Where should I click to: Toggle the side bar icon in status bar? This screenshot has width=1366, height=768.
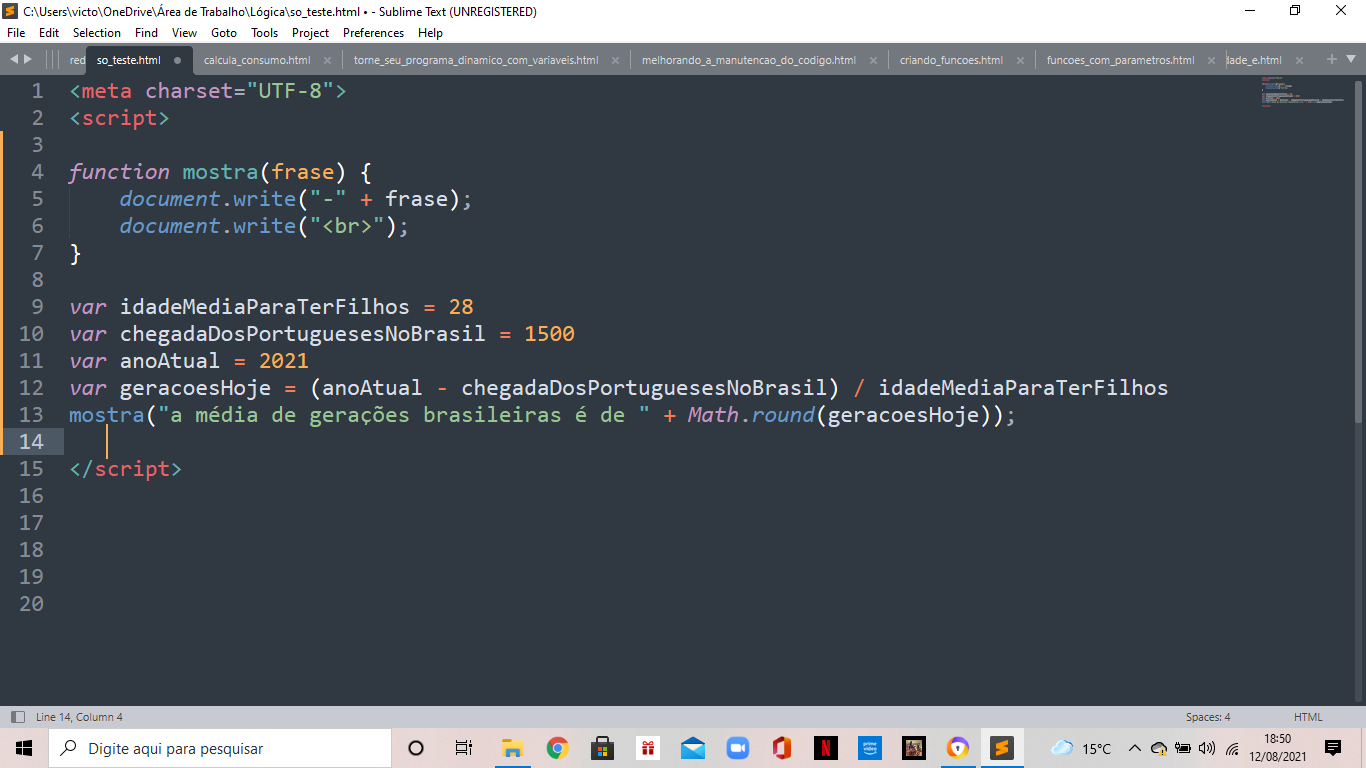[x=17, y=717]
